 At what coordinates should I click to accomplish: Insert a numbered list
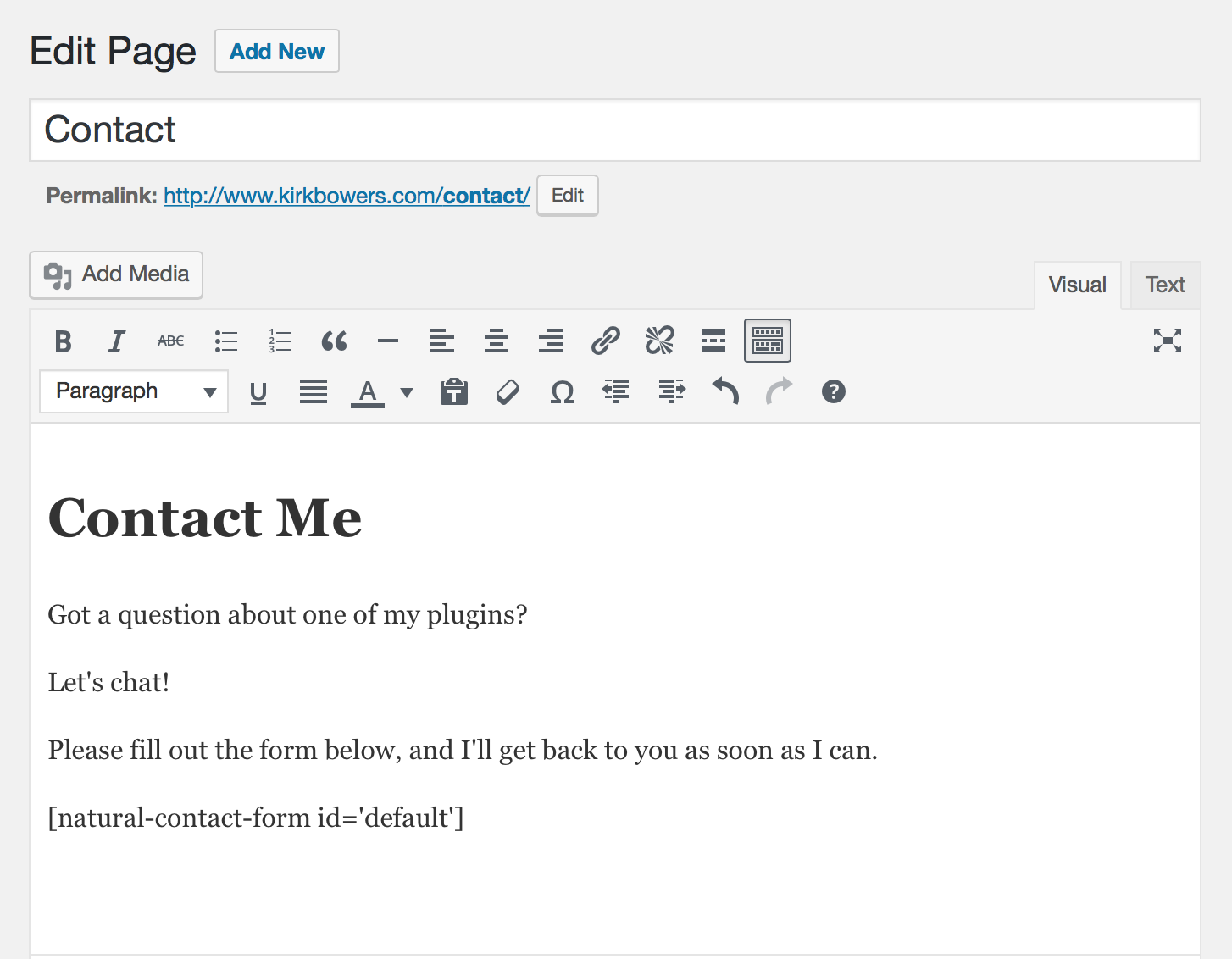click(x=280, y=341)
